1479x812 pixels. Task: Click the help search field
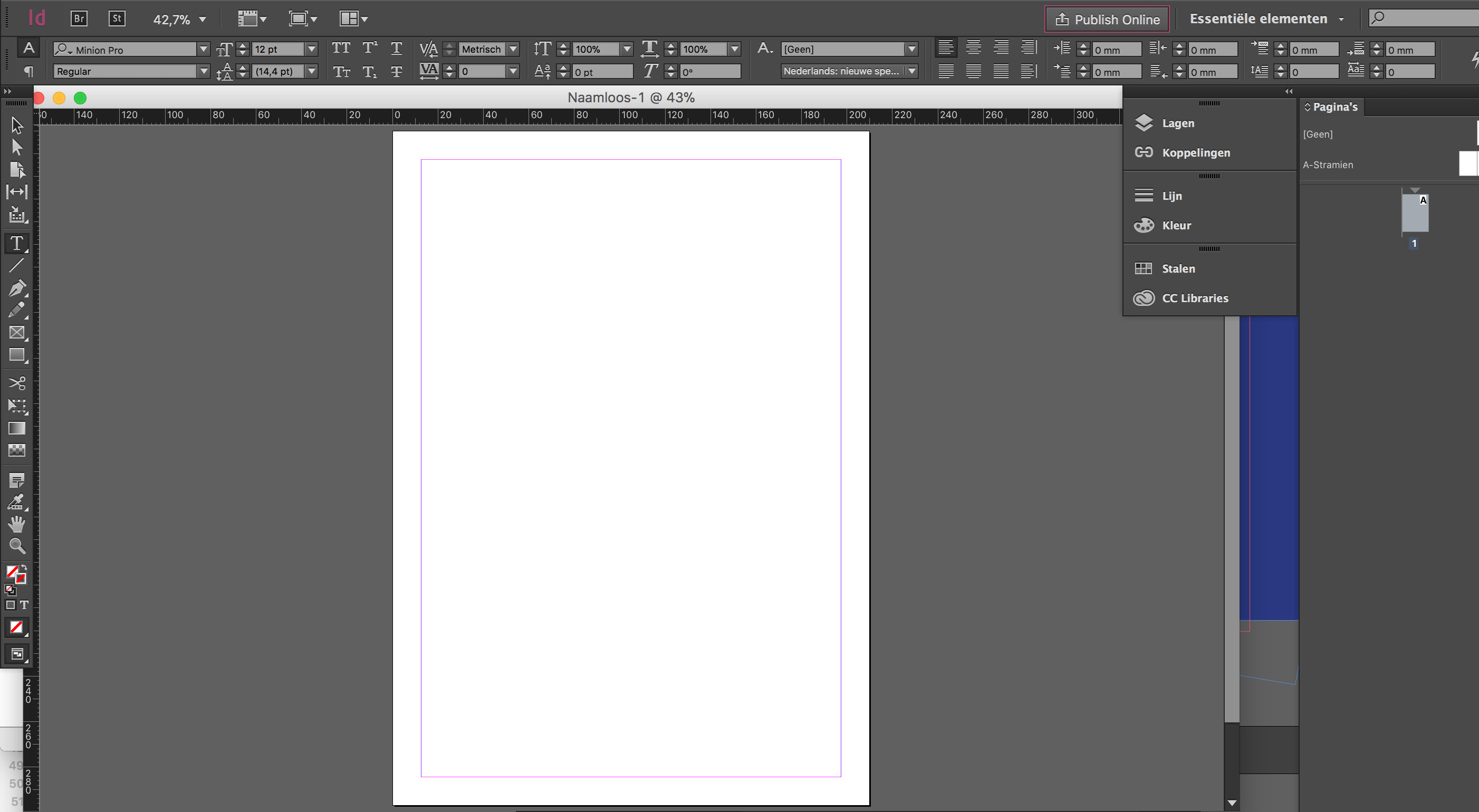click(x=1424, y=18)
